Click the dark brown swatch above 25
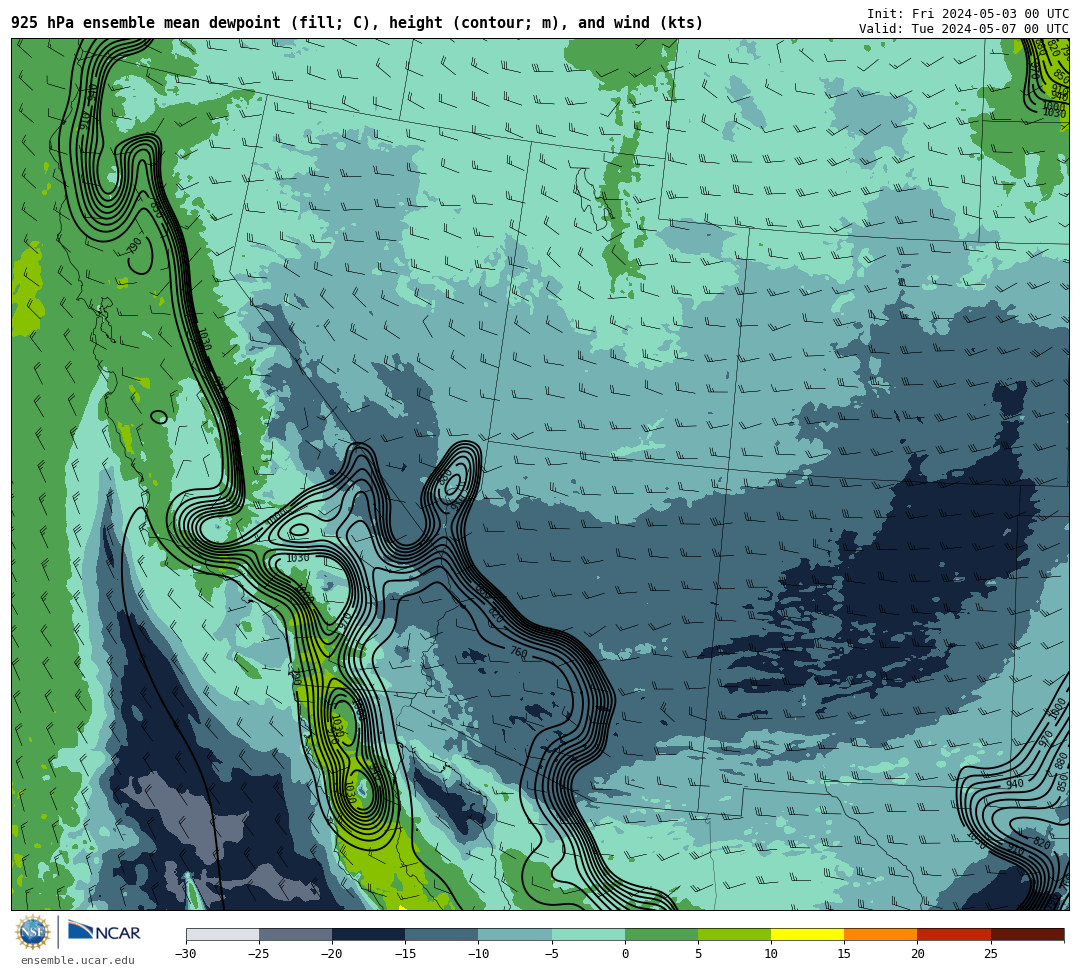Screen dimensions: 1080x973 1027,934
